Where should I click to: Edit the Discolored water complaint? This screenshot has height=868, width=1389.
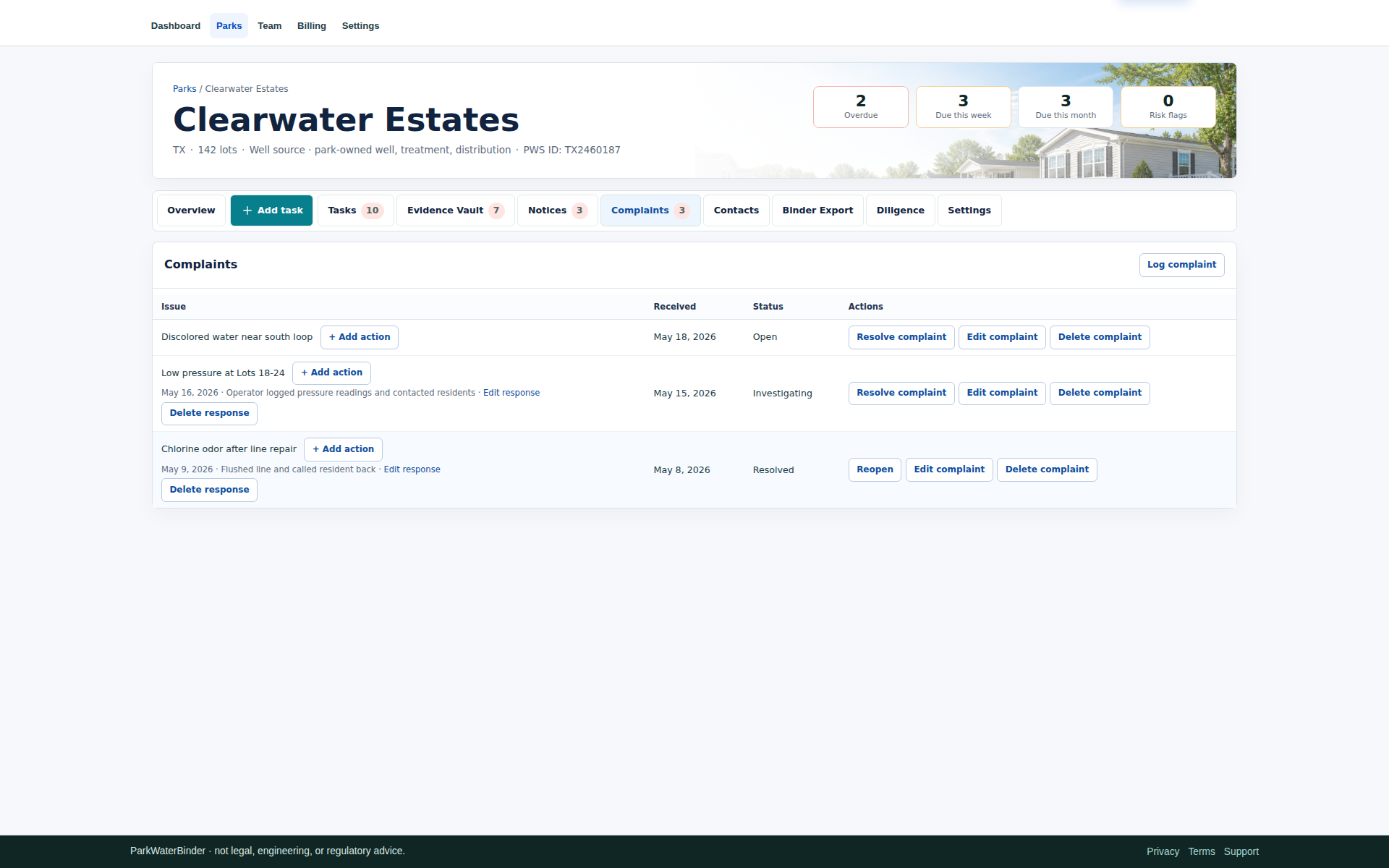point(1002,337)
